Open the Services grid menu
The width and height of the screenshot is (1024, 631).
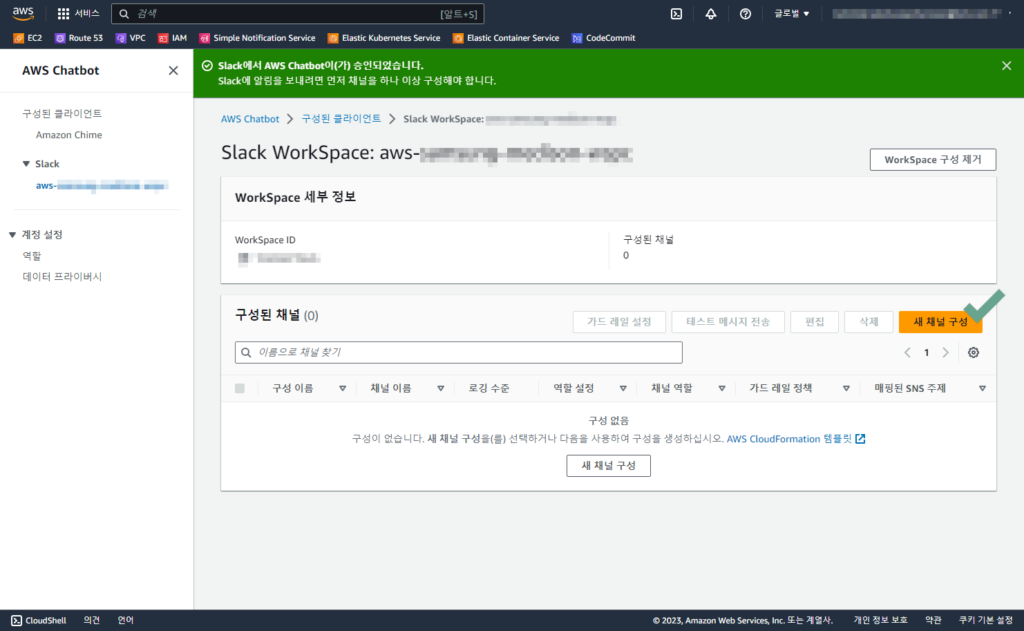[x=78, y=13]
